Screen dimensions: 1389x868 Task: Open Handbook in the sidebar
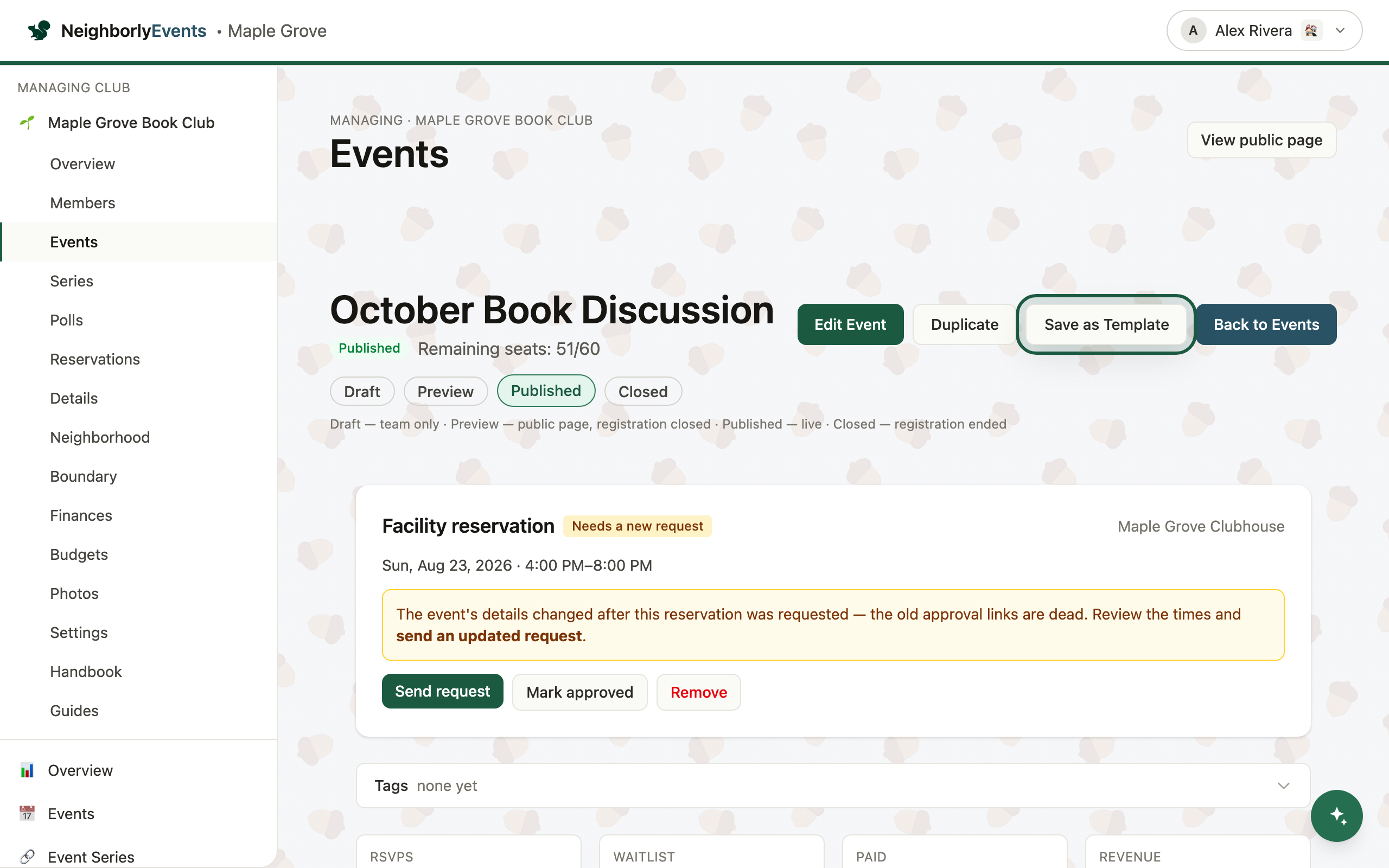point(138,671)
